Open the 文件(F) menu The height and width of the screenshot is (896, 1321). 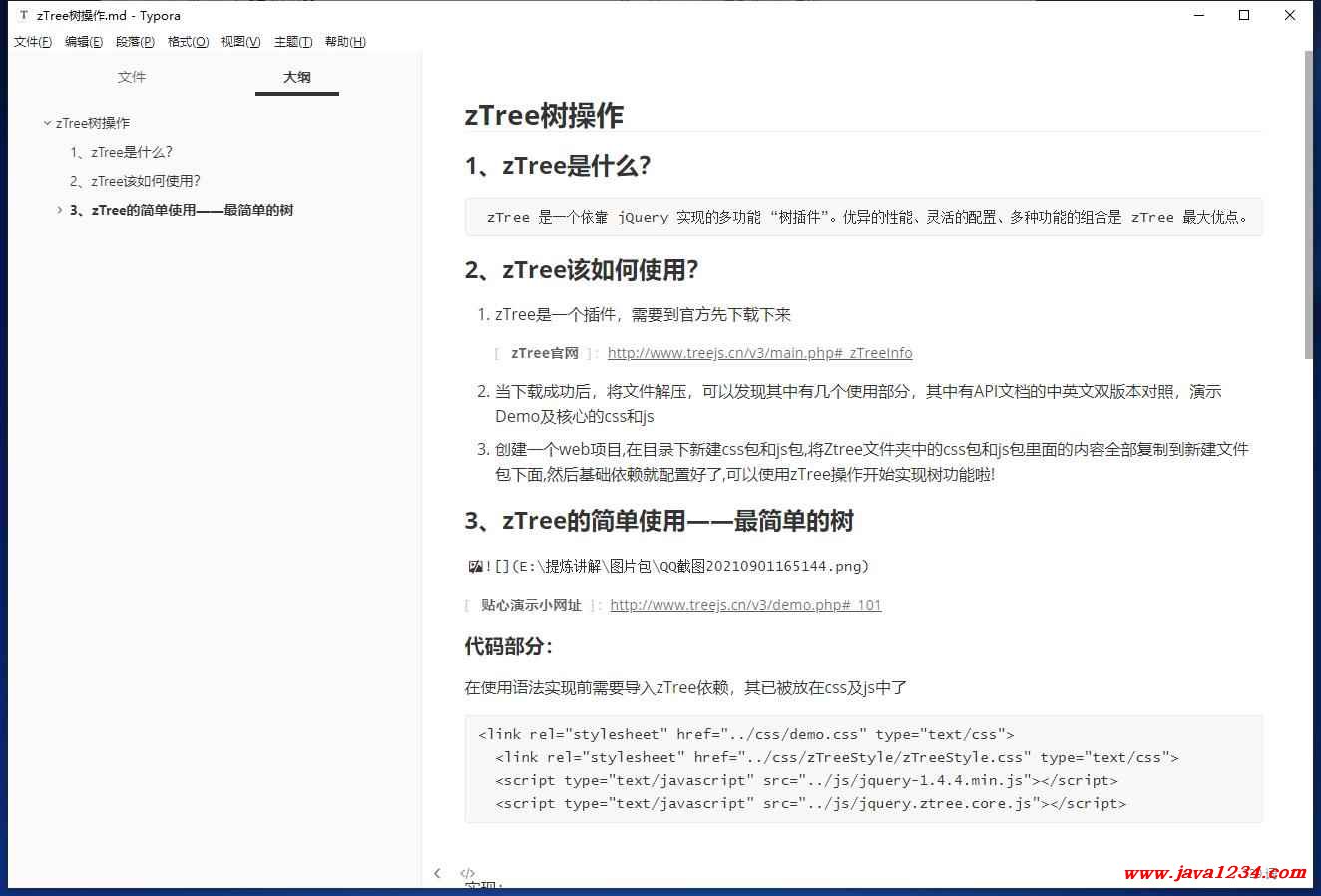click(x=33, y=42)
